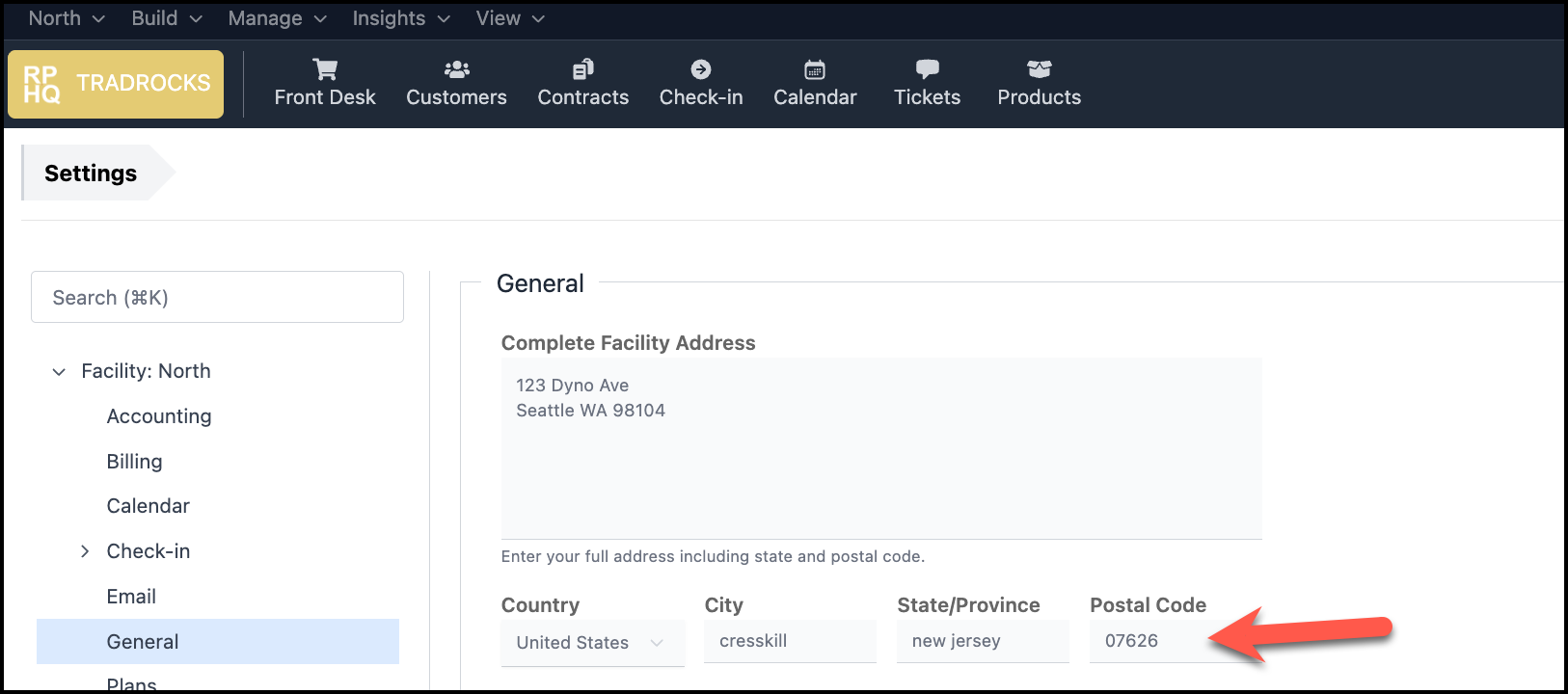Expand the Build menu

166,18
